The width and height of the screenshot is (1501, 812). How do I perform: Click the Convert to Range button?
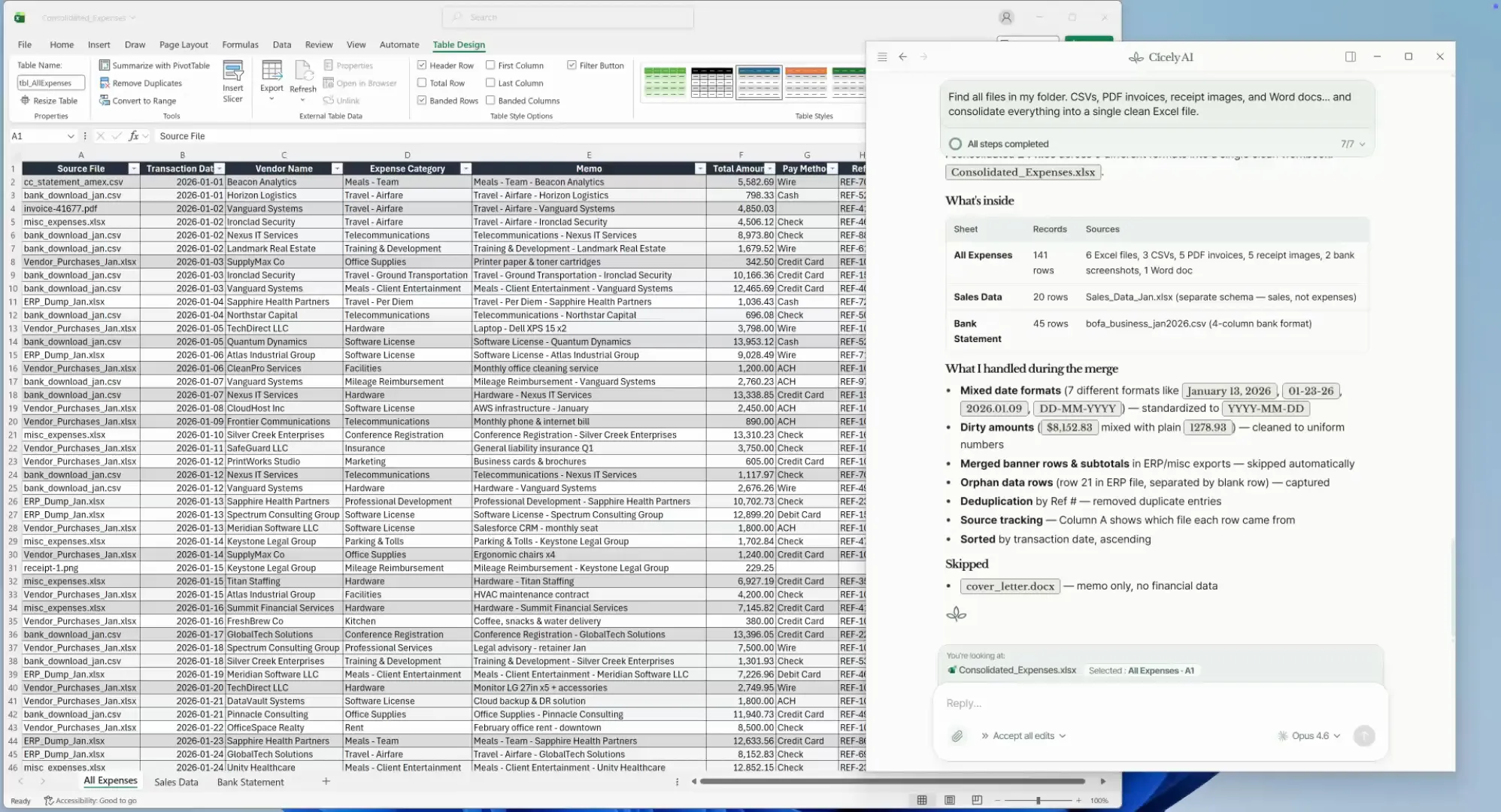144,100
